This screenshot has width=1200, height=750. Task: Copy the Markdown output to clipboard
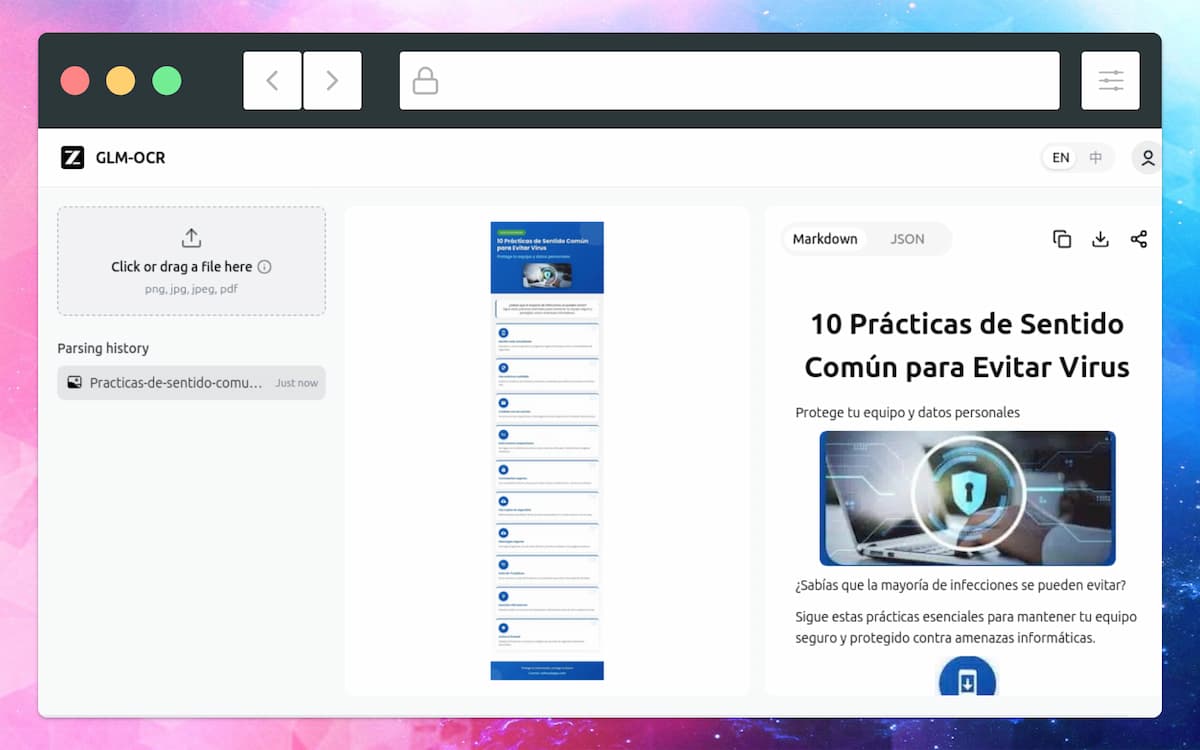click(x=1061, y=239)
